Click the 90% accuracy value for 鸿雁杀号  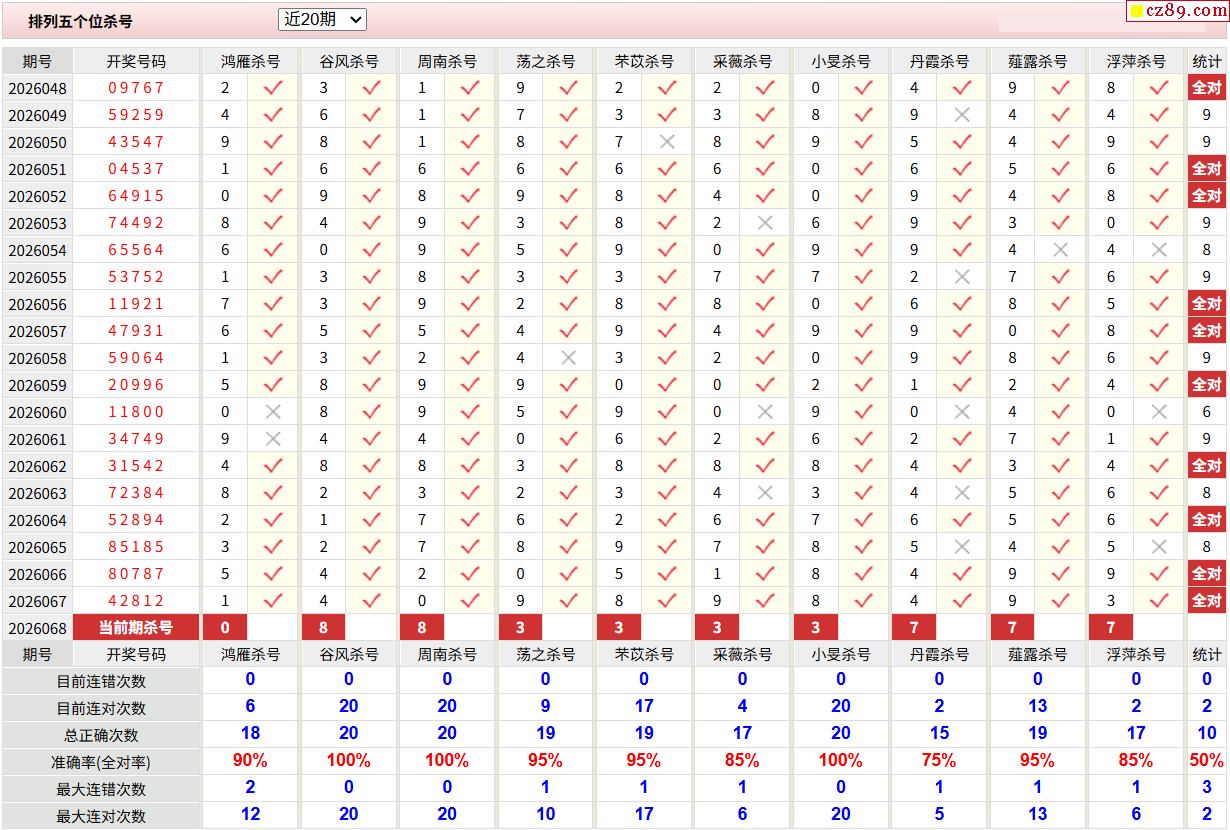[250, 761]
